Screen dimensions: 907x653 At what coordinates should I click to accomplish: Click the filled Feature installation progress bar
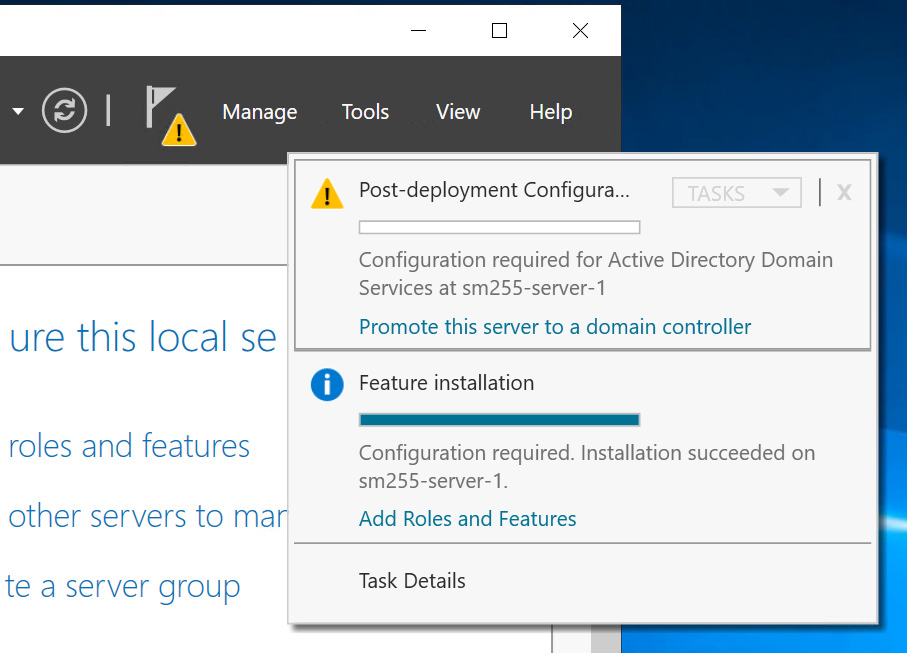coord(499,420)
